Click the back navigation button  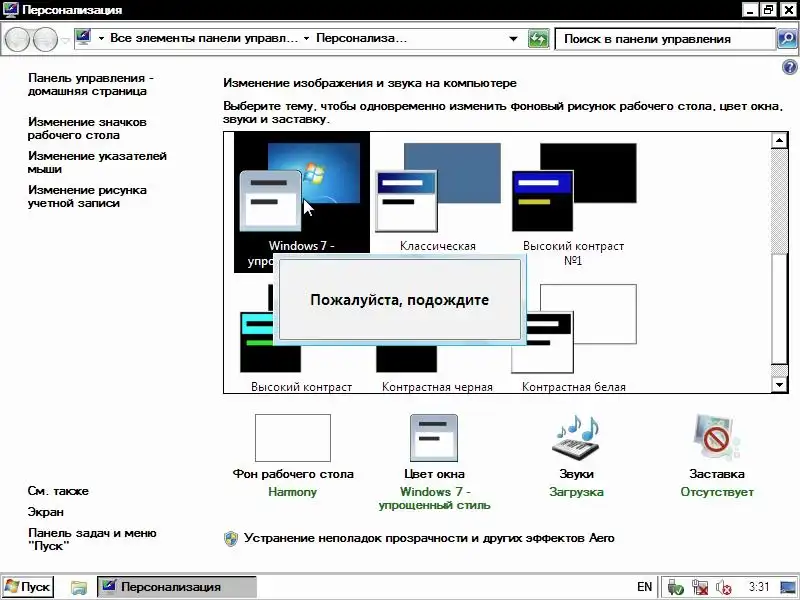coord(17,39)
